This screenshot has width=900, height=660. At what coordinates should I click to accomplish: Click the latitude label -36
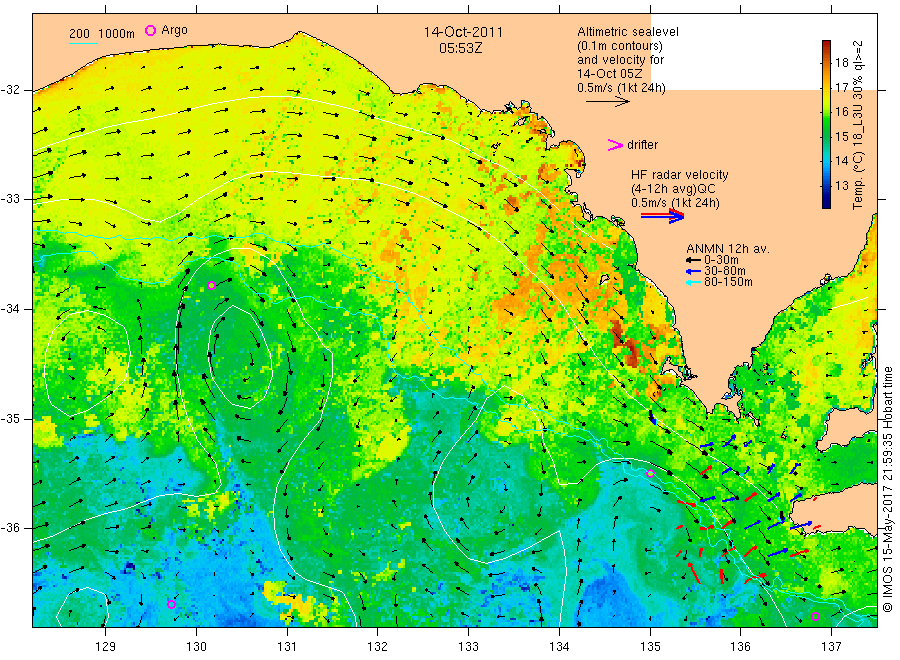click(11, 528)
